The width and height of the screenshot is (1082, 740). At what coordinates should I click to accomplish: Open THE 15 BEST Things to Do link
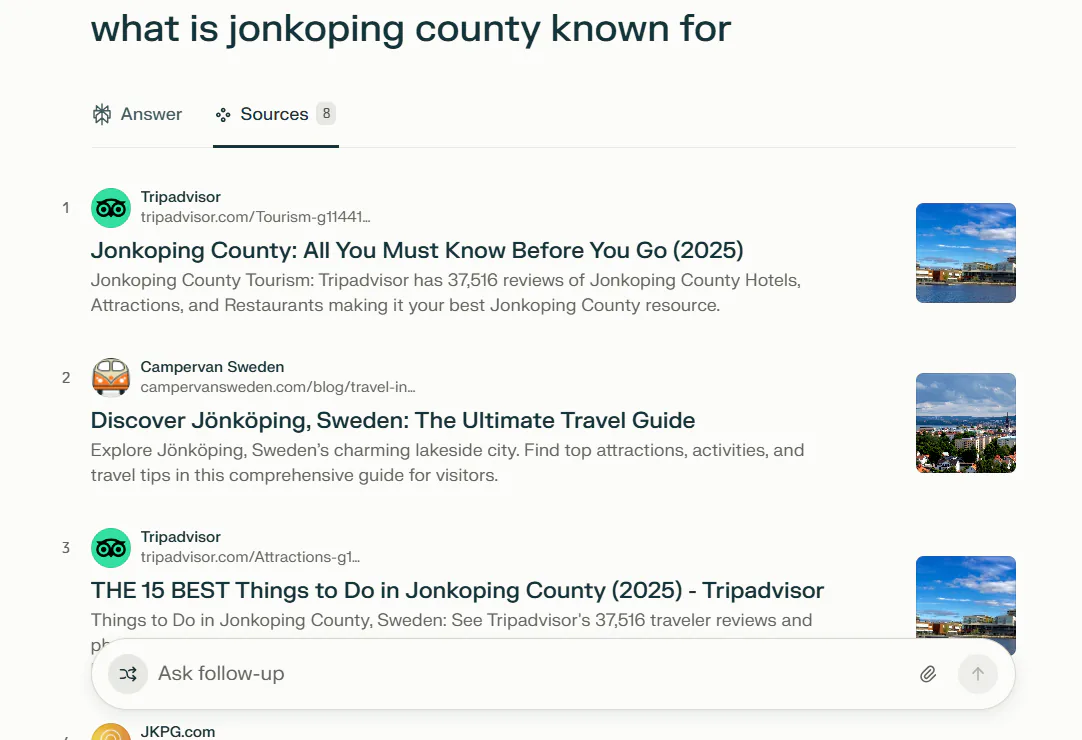click(457, 590)
